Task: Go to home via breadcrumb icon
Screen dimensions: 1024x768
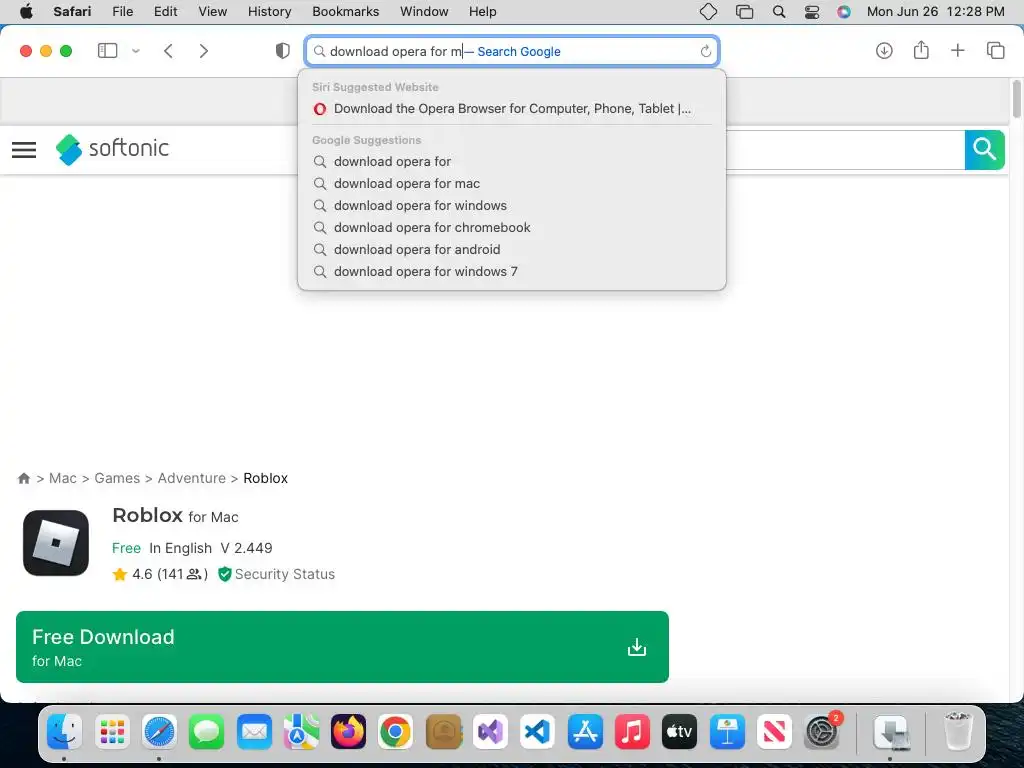Action: [x=24, y=479]
